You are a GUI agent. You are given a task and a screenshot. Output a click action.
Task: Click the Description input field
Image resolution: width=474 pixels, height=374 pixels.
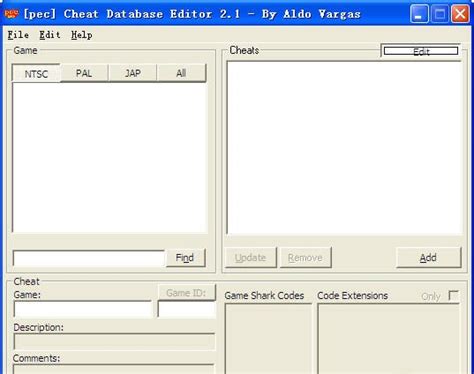114,341
